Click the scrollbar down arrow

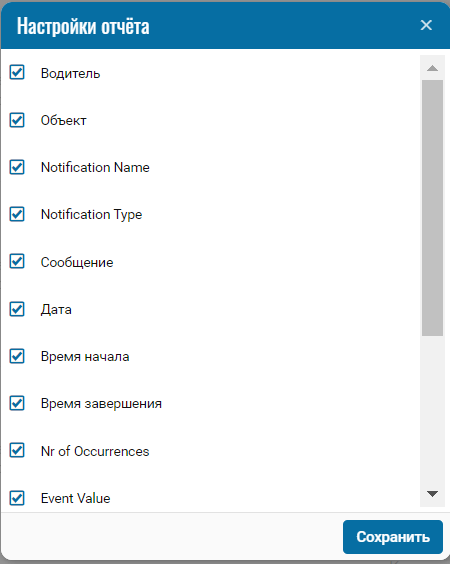pyautogui.click(x=432, y=494)
